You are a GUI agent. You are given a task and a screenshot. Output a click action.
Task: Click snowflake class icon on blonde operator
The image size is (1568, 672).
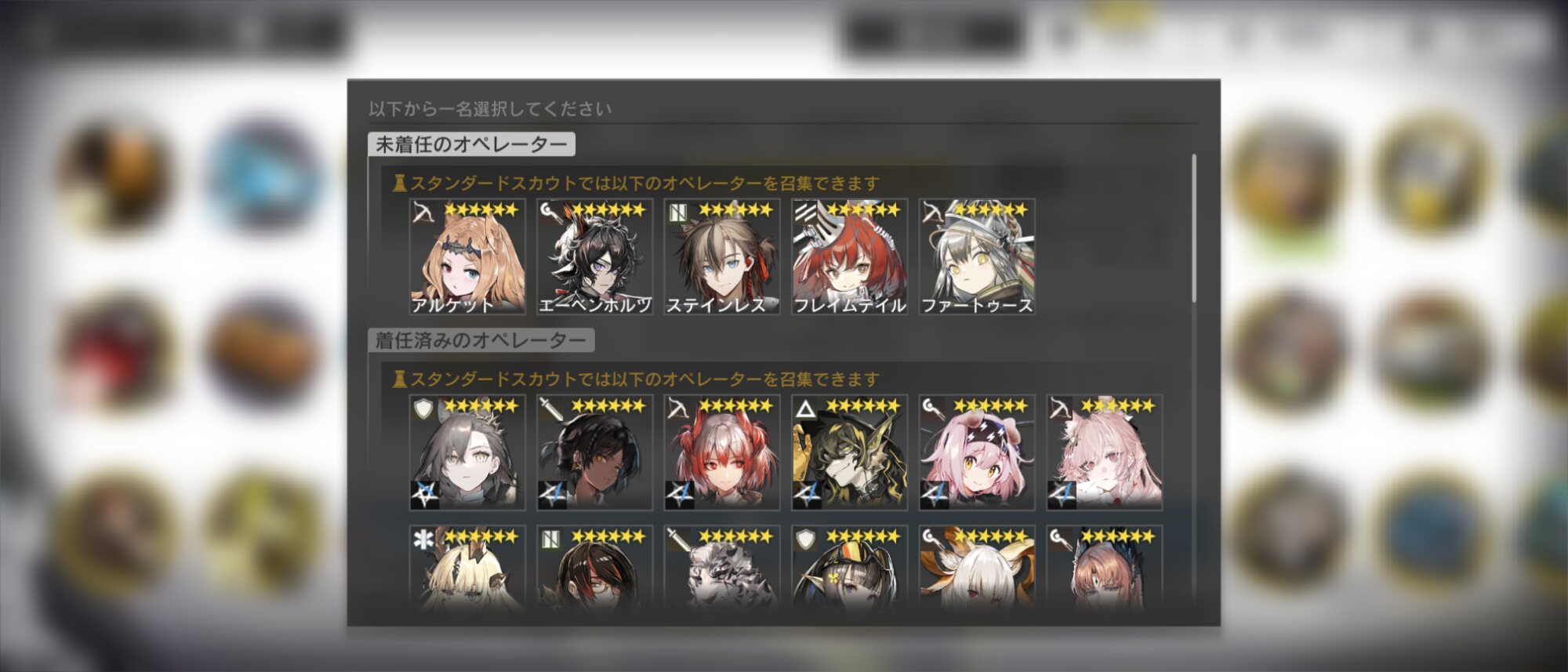point(423,539)
